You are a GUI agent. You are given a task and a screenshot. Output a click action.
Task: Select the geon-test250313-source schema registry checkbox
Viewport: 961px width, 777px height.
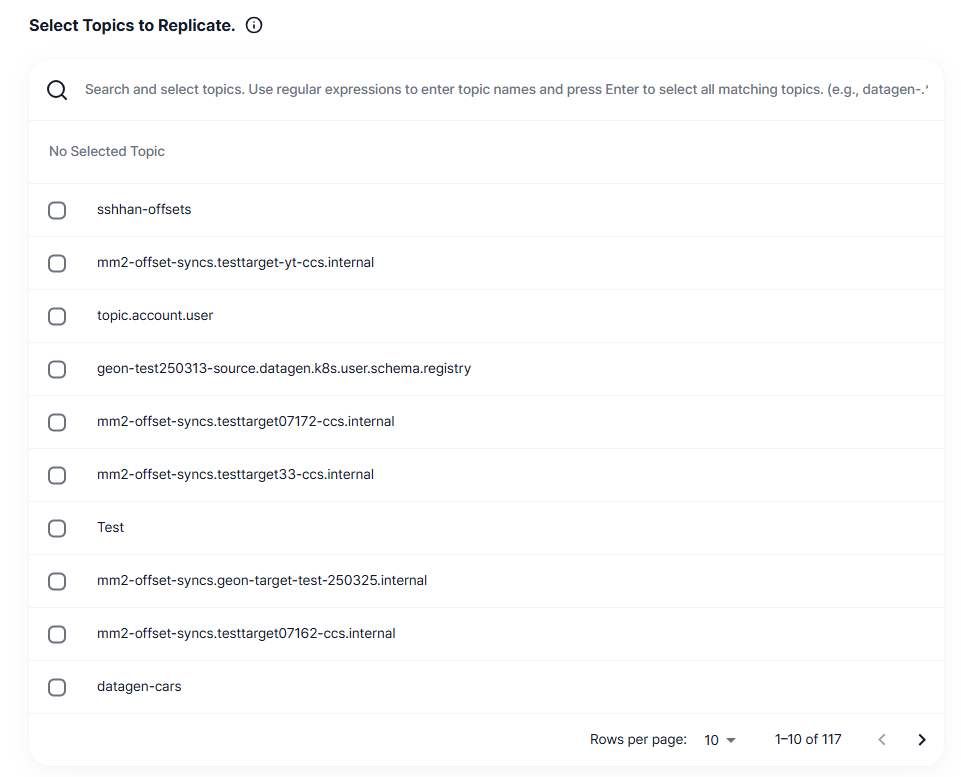point(57,369)
